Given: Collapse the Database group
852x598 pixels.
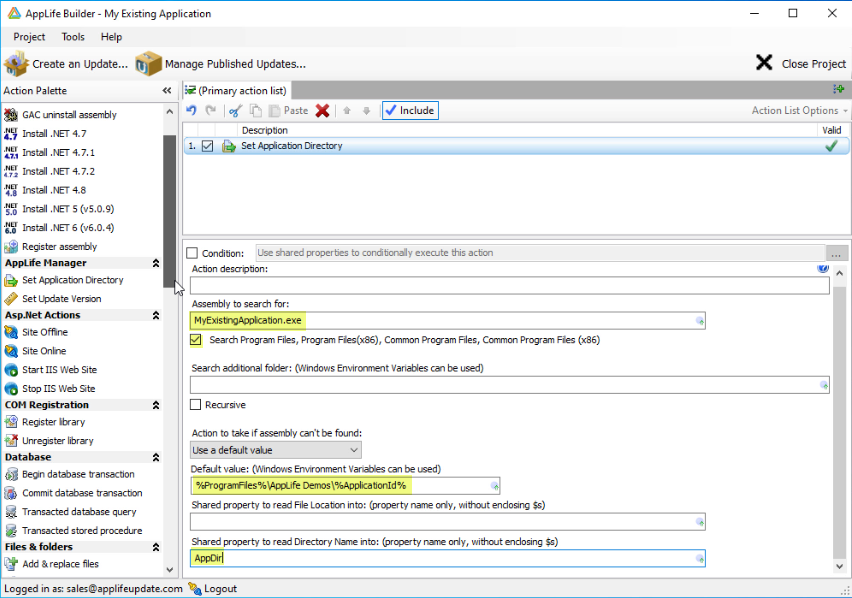Looking at the screenshot, I should 156,457.
